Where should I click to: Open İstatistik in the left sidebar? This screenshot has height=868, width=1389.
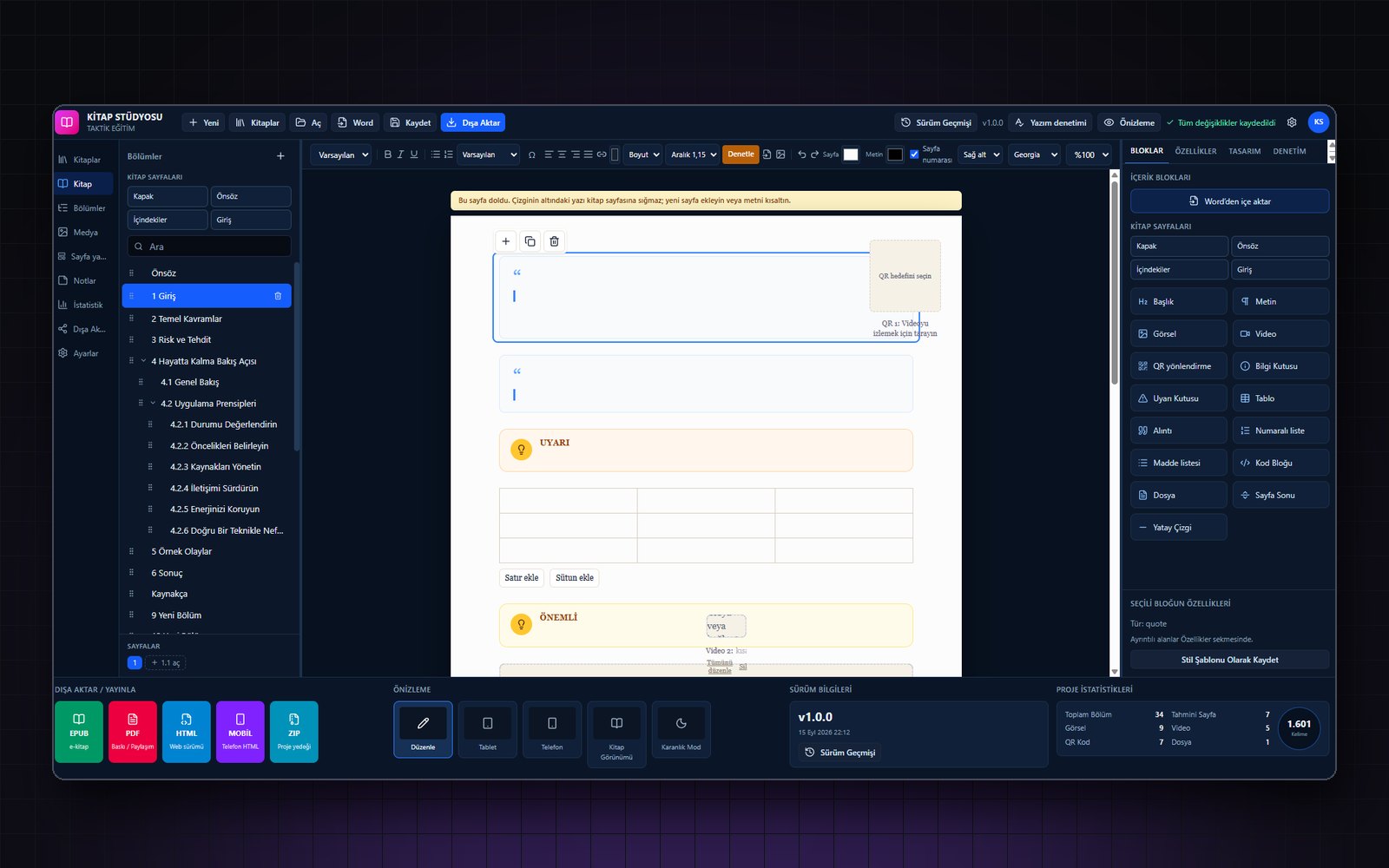83,305
